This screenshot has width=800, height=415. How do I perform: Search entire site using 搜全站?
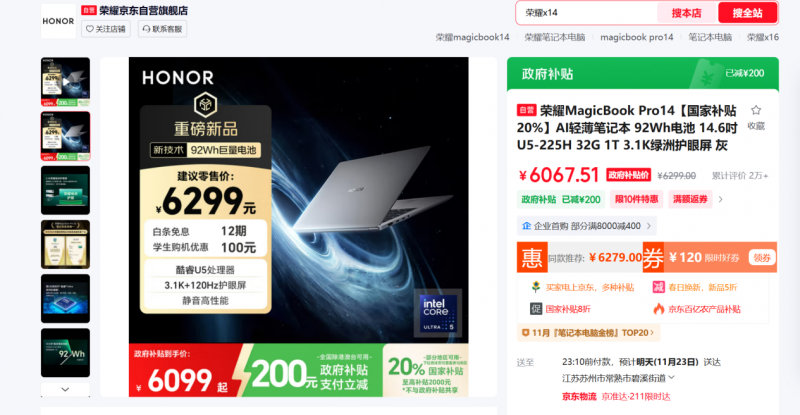coord(747,13)
